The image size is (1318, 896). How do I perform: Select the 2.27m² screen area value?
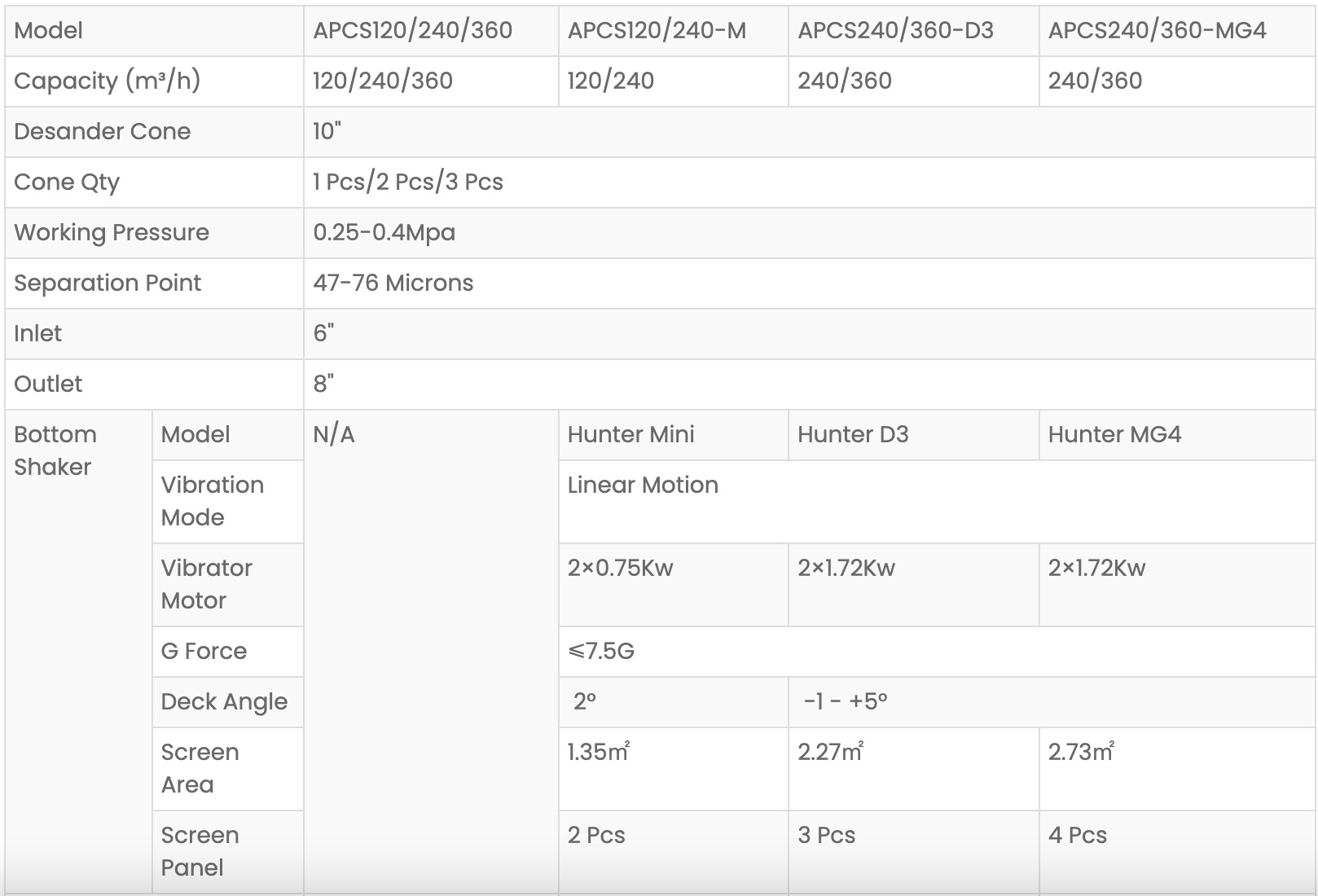[829, 752]
